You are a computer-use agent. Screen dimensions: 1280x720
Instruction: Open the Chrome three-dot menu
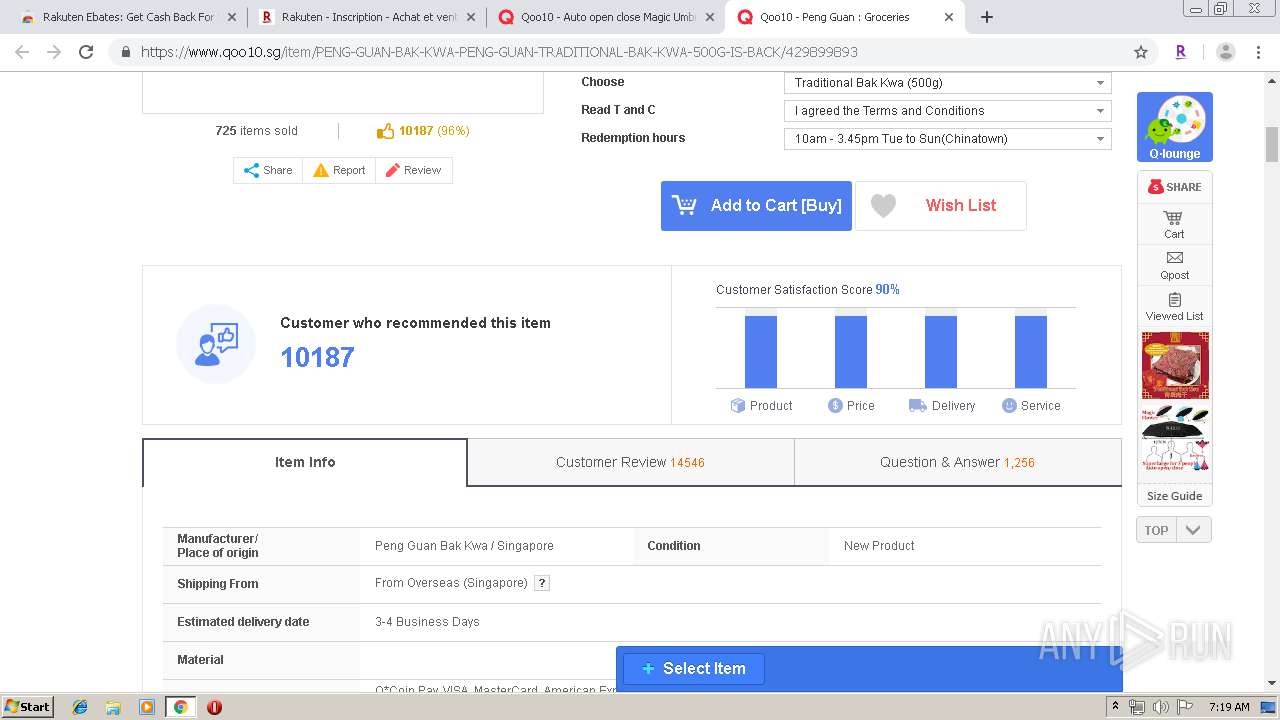point(1258,52)
